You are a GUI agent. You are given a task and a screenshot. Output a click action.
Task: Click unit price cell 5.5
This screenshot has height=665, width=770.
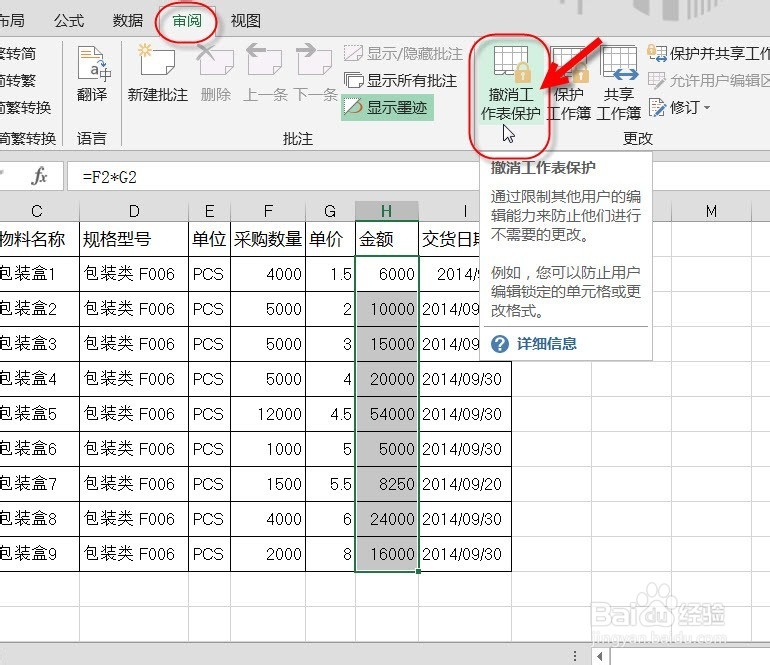pyautogui.click(x=330, y=484)
